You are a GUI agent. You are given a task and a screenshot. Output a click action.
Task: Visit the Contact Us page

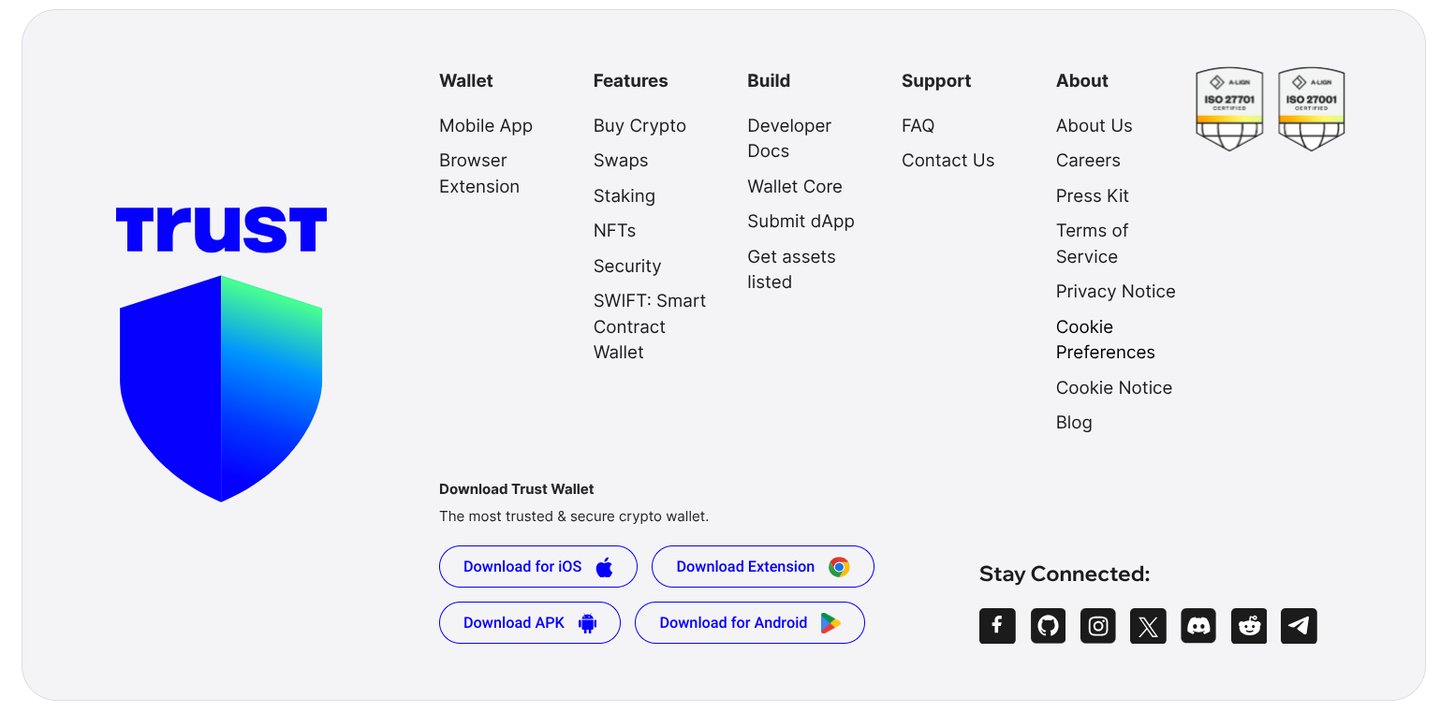947,160
